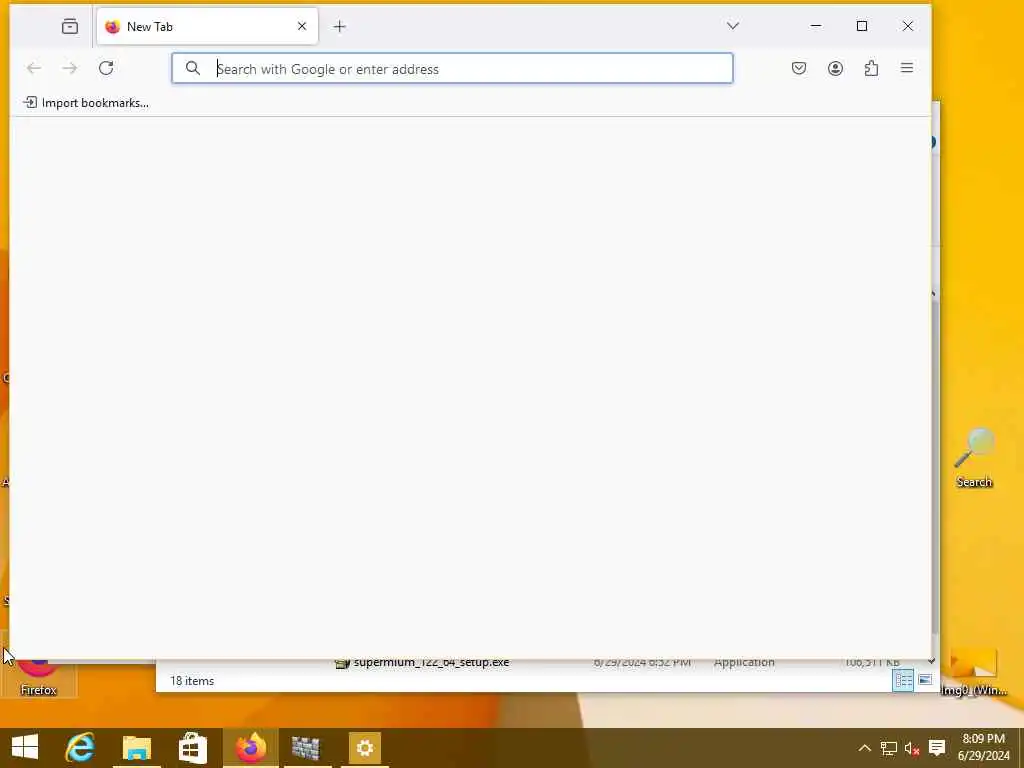
Task: Click Import bookmarks link
Action: tap(86, 103)
